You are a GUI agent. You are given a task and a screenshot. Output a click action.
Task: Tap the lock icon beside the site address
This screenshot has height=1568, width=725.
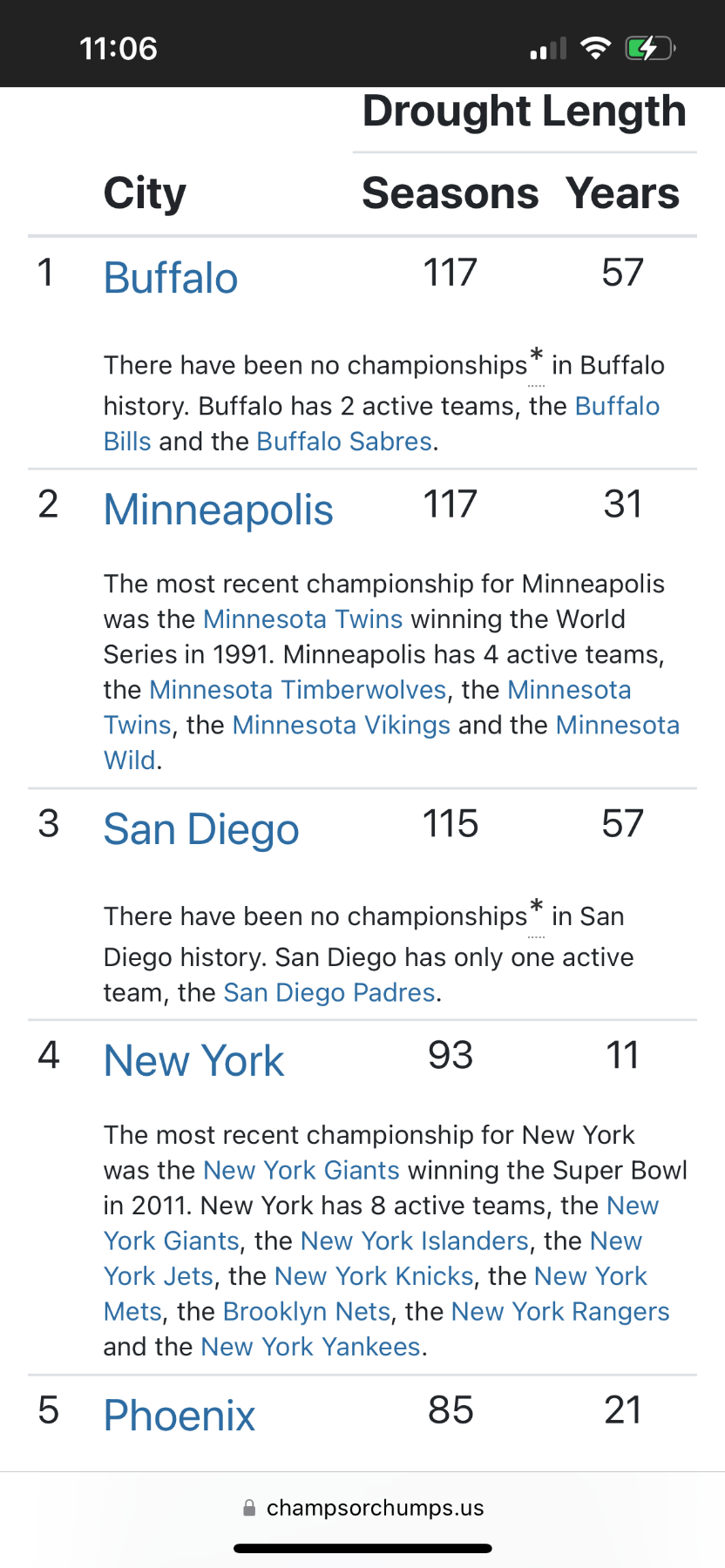click(250, 1508)
